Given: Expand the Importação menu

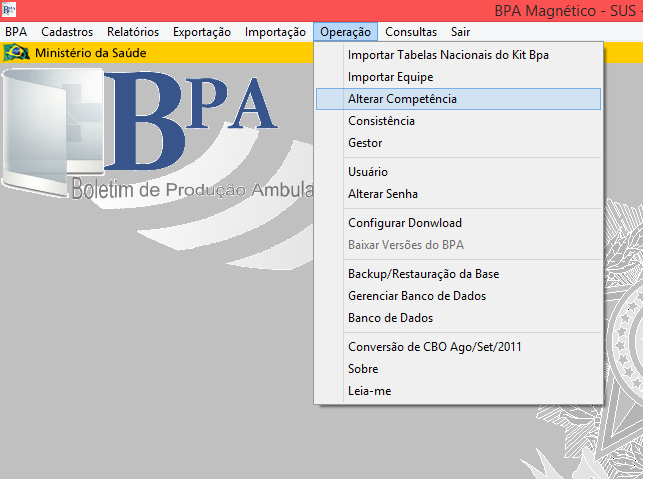Looking at the screenshot, I should (x=275, y=32).
